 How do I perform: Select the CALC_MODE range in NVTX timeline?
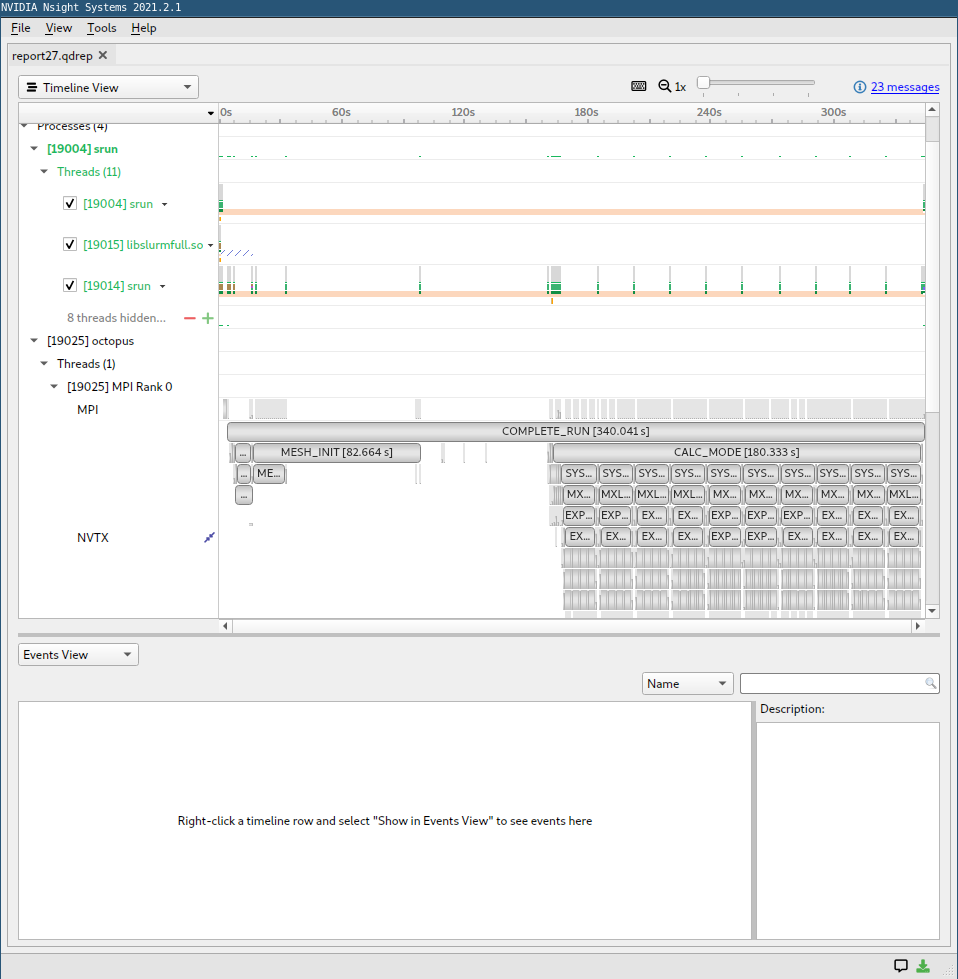point(736,452)
